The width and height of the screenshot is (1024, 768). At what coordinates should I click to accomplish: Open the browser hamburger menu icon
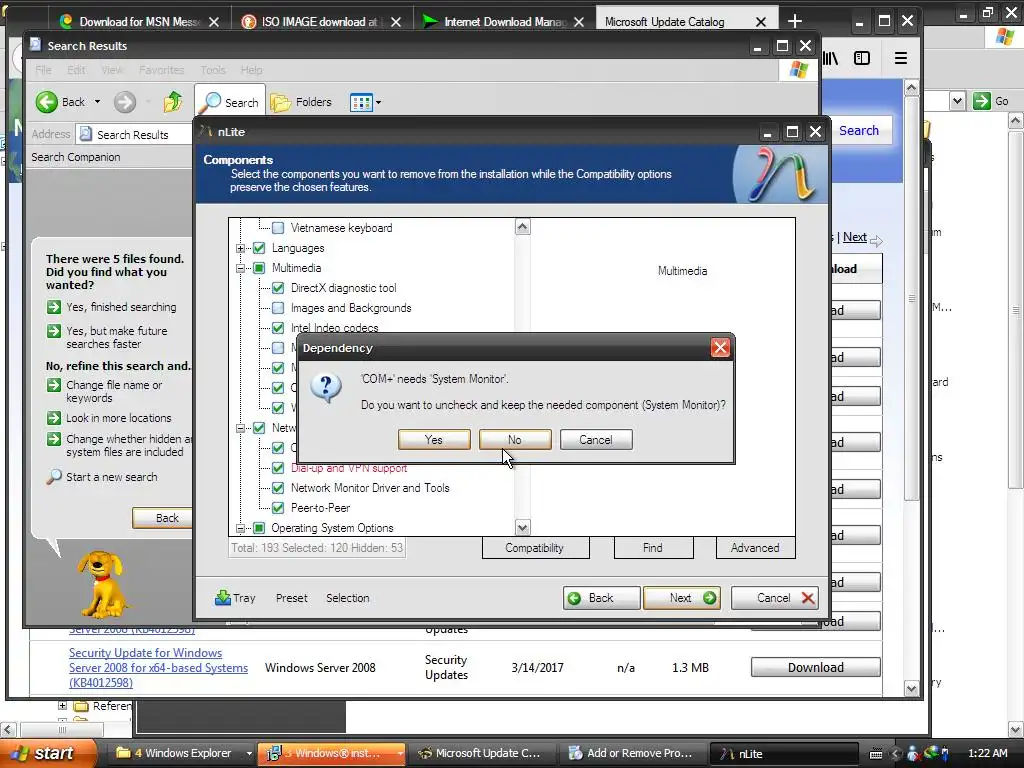(901, 58)
